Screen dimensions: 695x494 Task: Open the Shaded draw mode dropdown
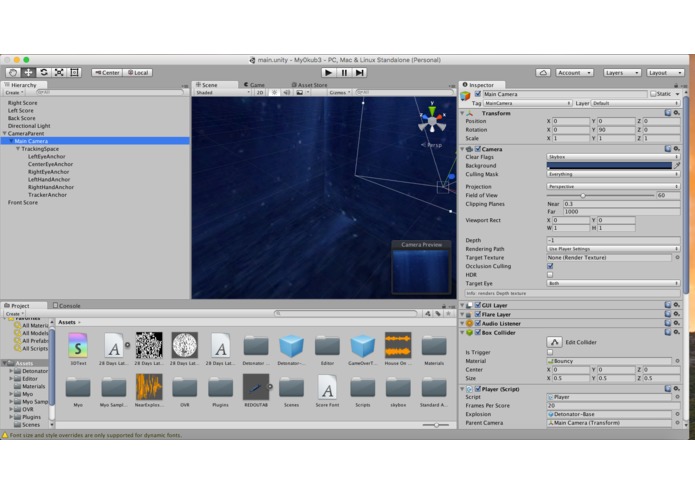click(223, 93)
